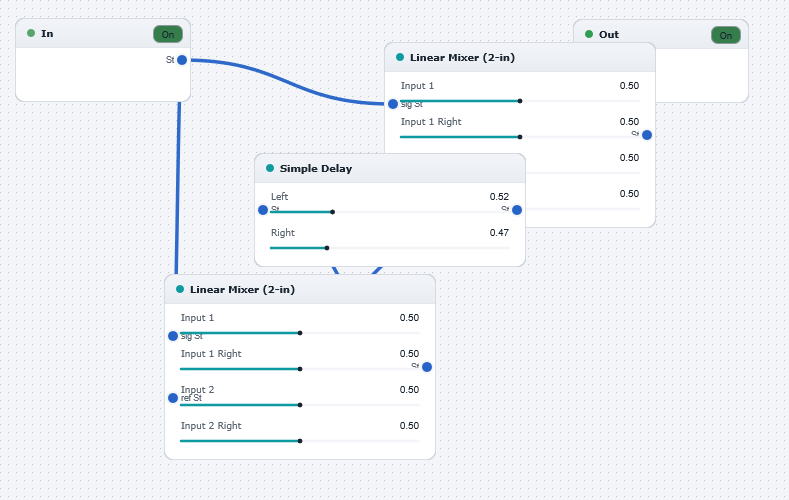Click the St output port on In node
This screenshot has width=789, height=500.
pos(182,60)
